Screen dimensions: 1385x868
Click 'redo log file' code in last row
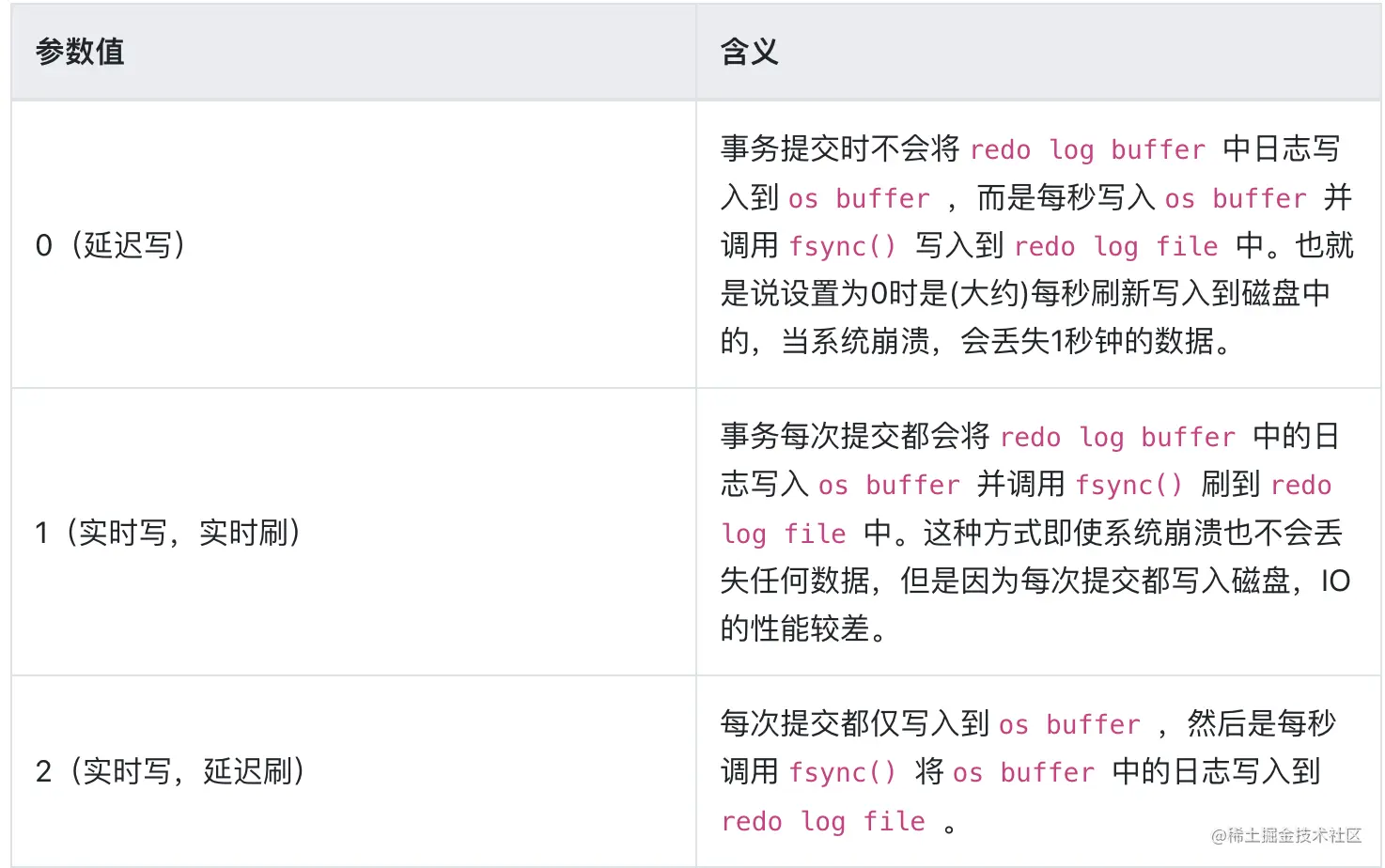click(x=823, y=821)
